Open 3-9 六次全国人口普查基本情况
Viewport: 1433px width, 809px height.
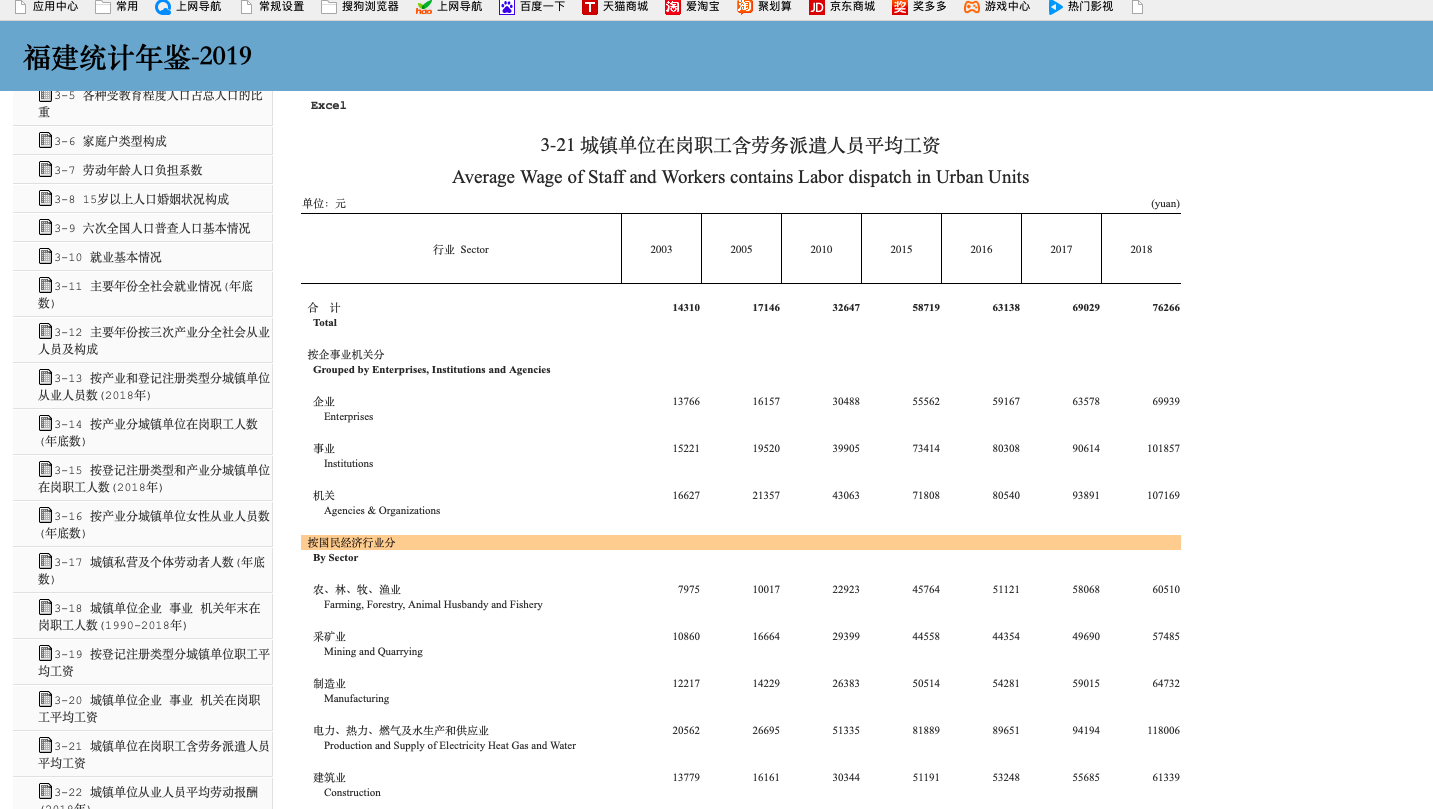point(153,228)
